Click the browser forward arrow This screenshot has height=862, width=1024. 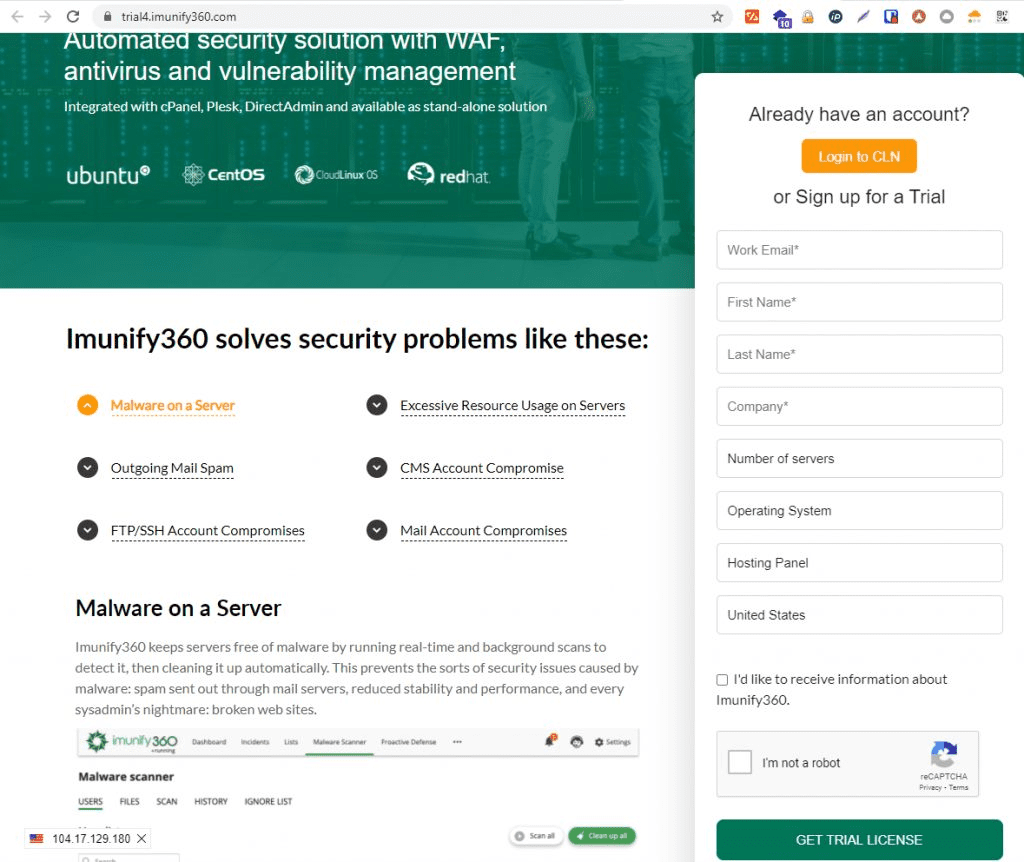(x=45, y=16)
